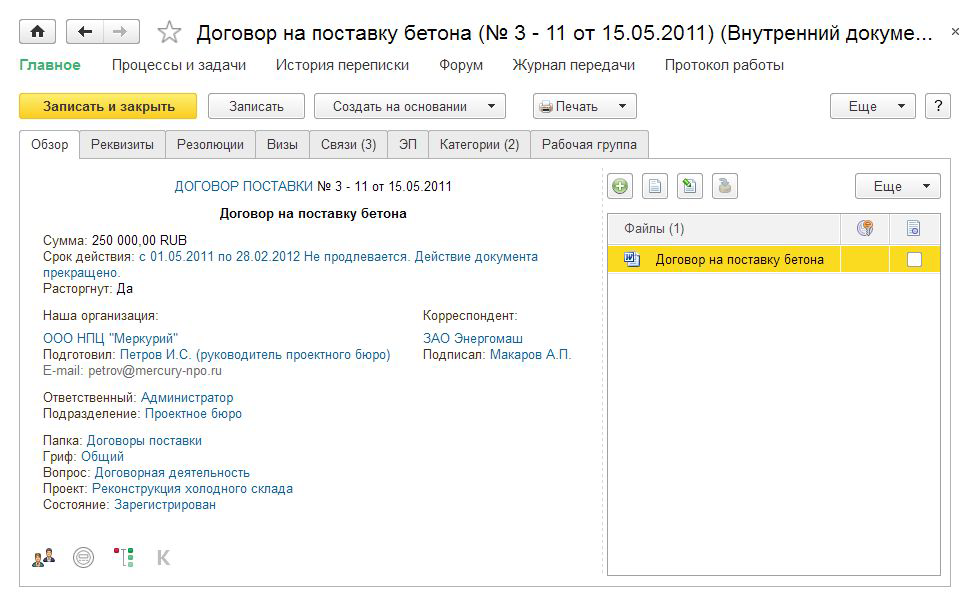This screenshot has height=601, width=977.
Task: Click the Файлы (1) column header
Action: [x=724, y=229]
